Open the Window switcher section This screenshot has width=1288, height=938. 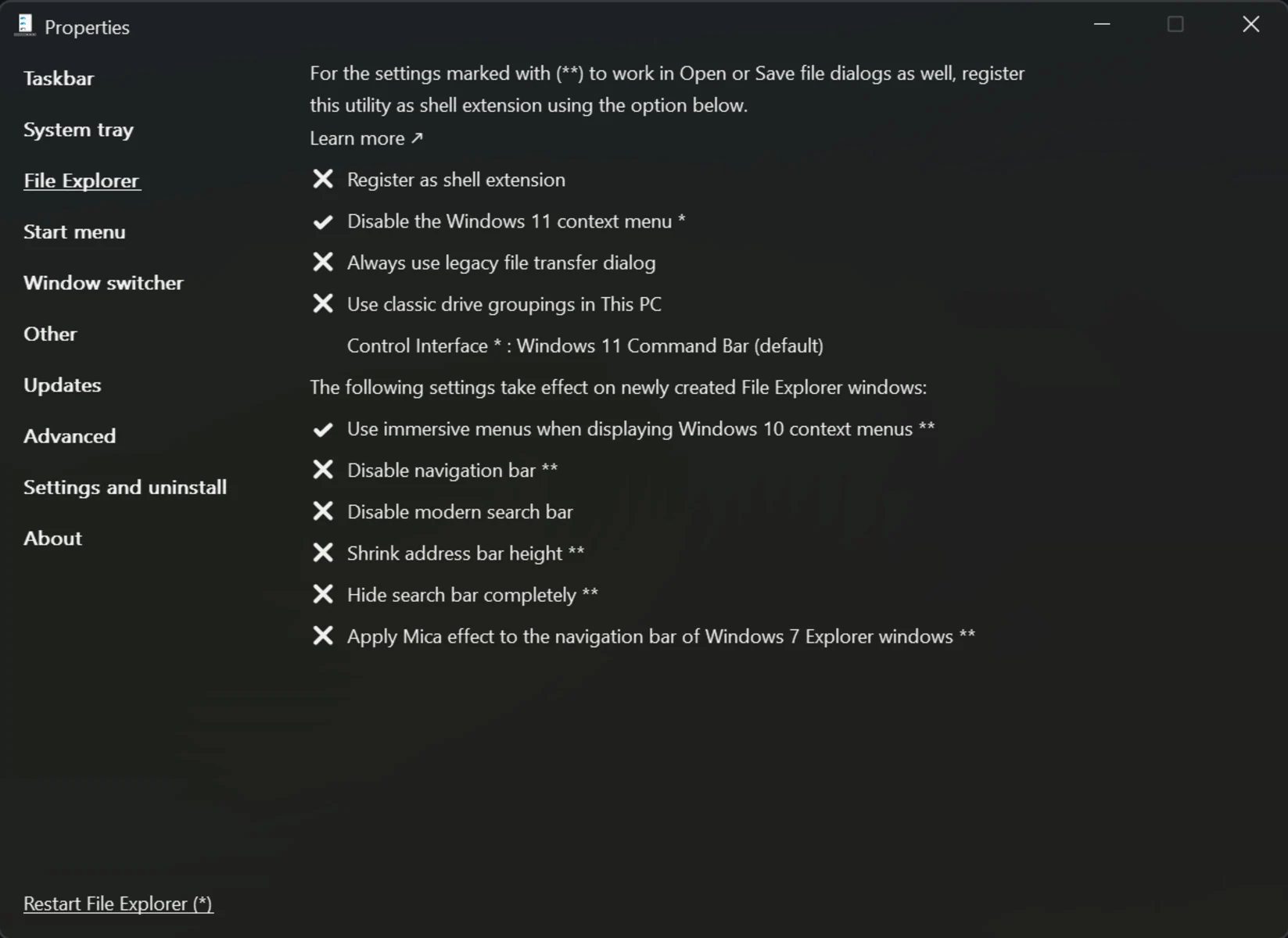[x=103, y=282]
